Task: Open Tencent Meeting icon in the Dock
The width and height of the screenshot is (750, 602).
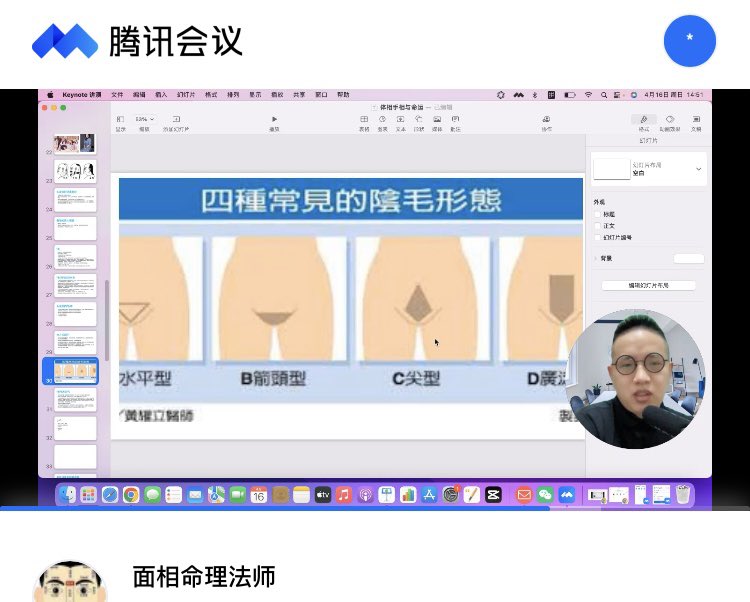Action: (566, 494)
